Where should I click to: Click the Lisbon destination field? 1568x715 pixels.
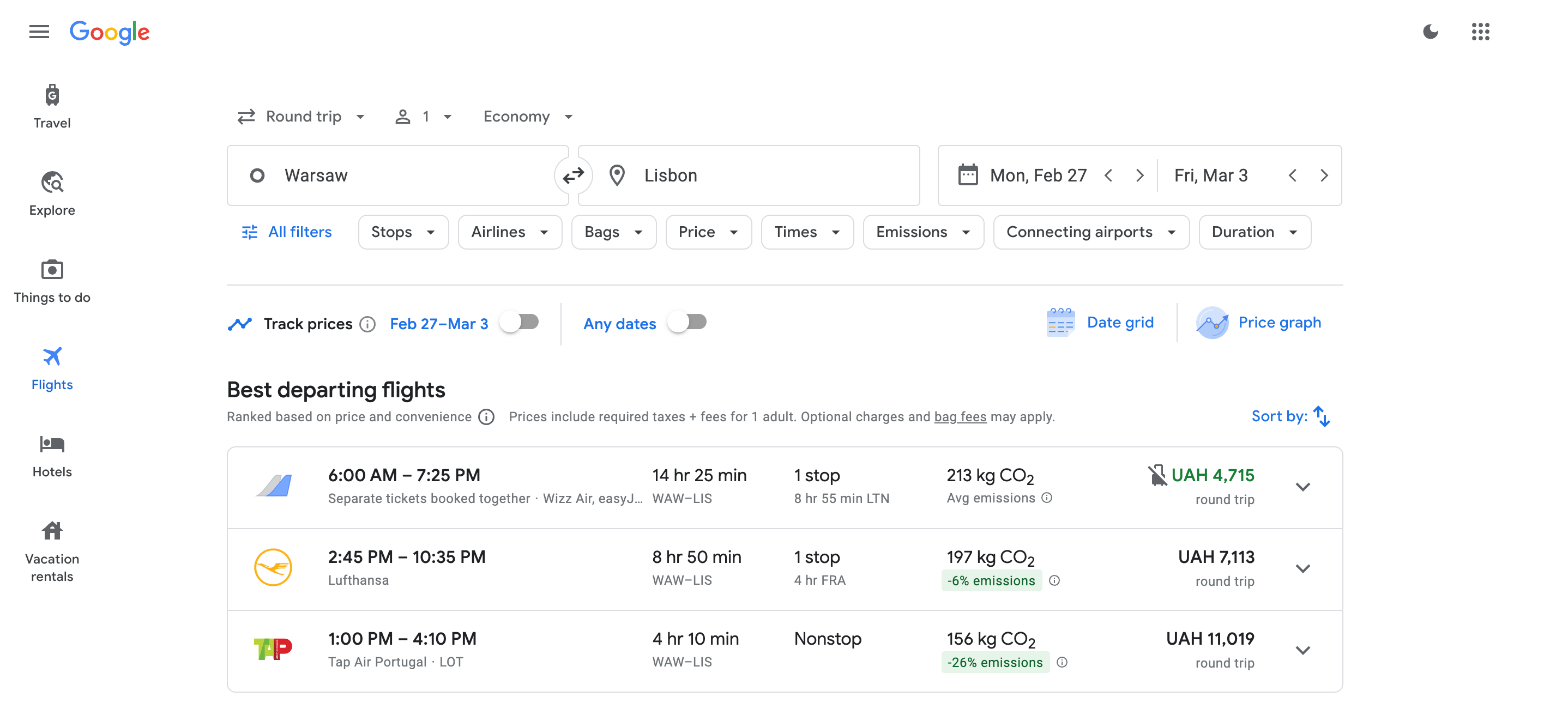point(747,176)
